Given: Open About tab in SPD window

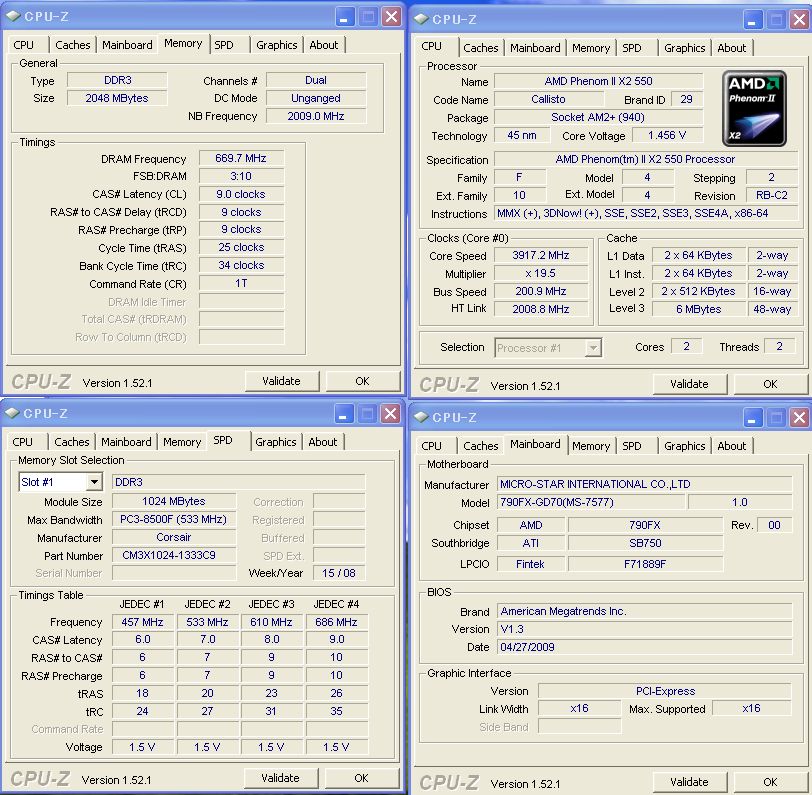Looking at the screenshot, I should (x=323, y=442).
